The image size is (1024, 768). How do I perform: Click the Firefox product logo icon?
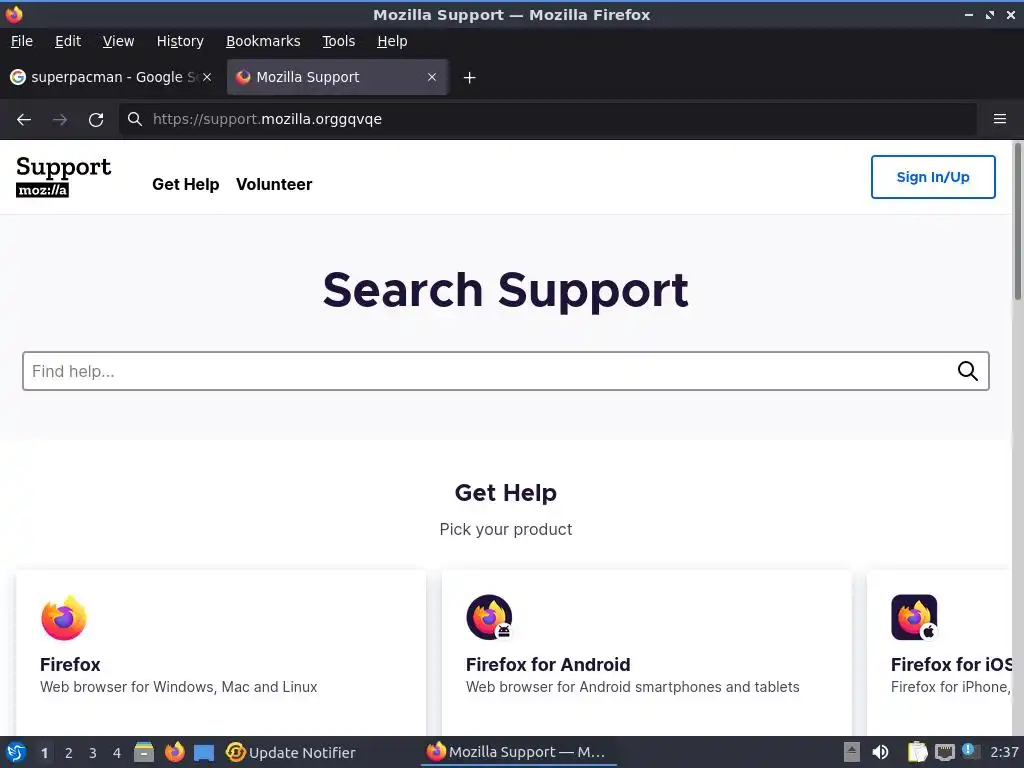point(63,618)
